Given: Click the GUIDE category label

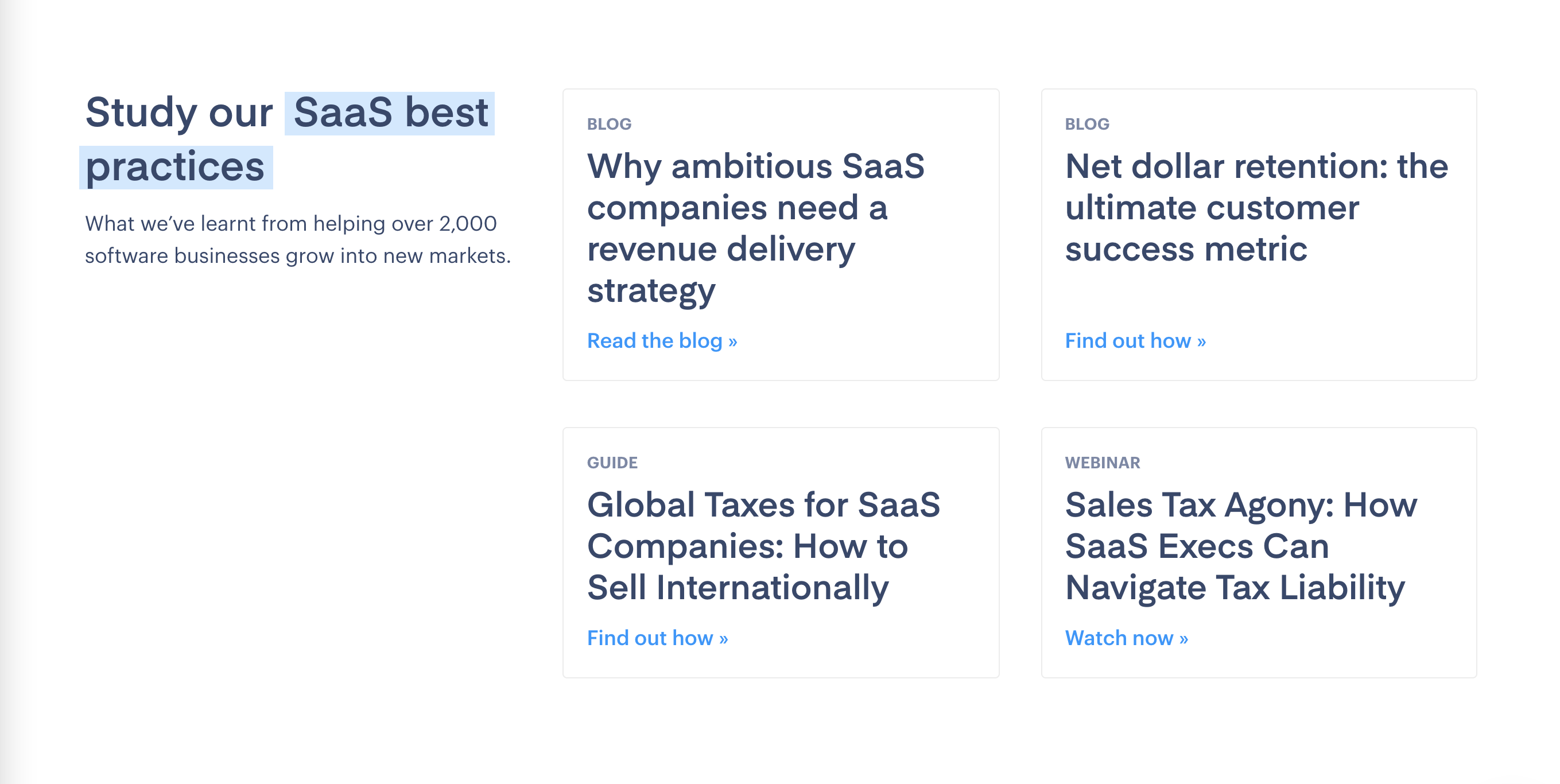Looking at the screenshot, I should point(612,463).
